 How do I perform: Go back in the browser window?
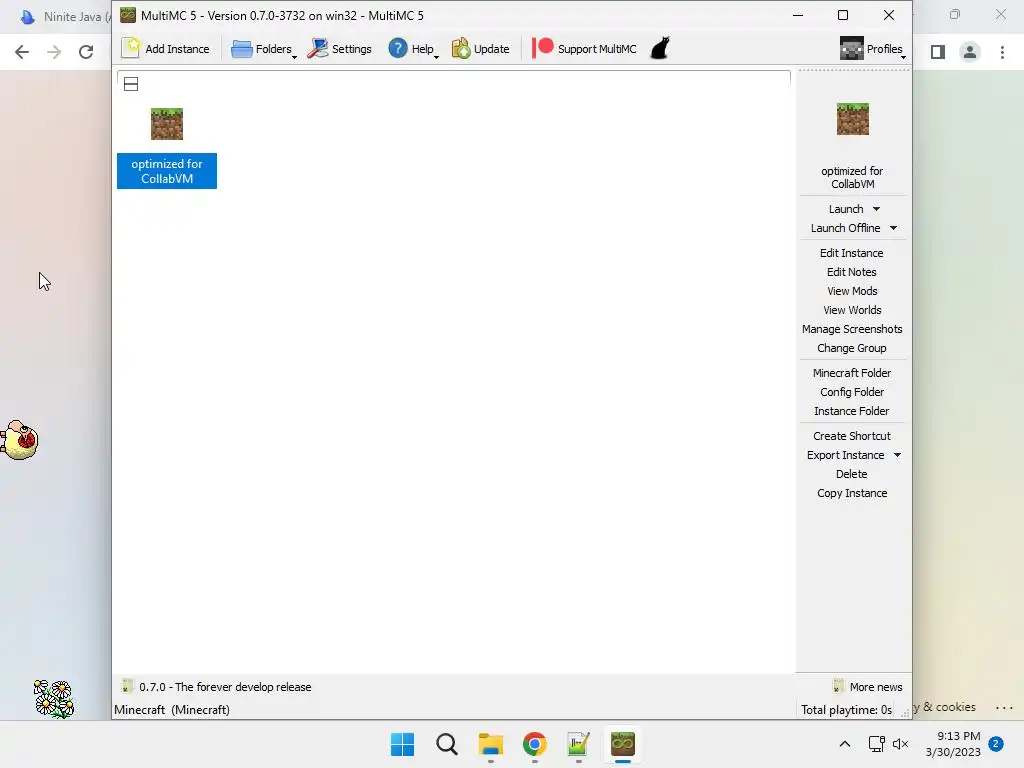pos(22,52)
